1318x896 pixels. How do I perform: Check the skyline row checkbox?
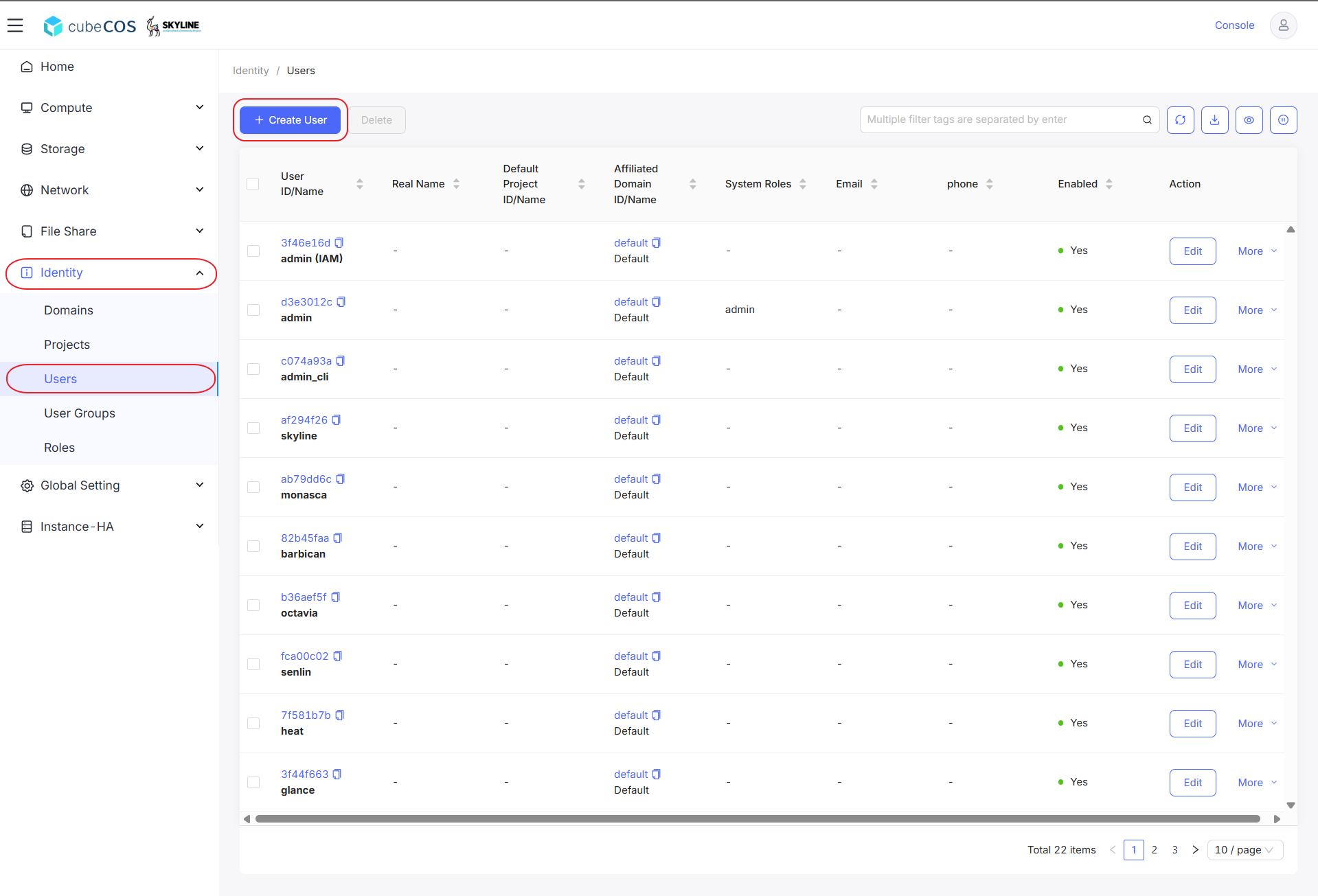tap(253, 428)
